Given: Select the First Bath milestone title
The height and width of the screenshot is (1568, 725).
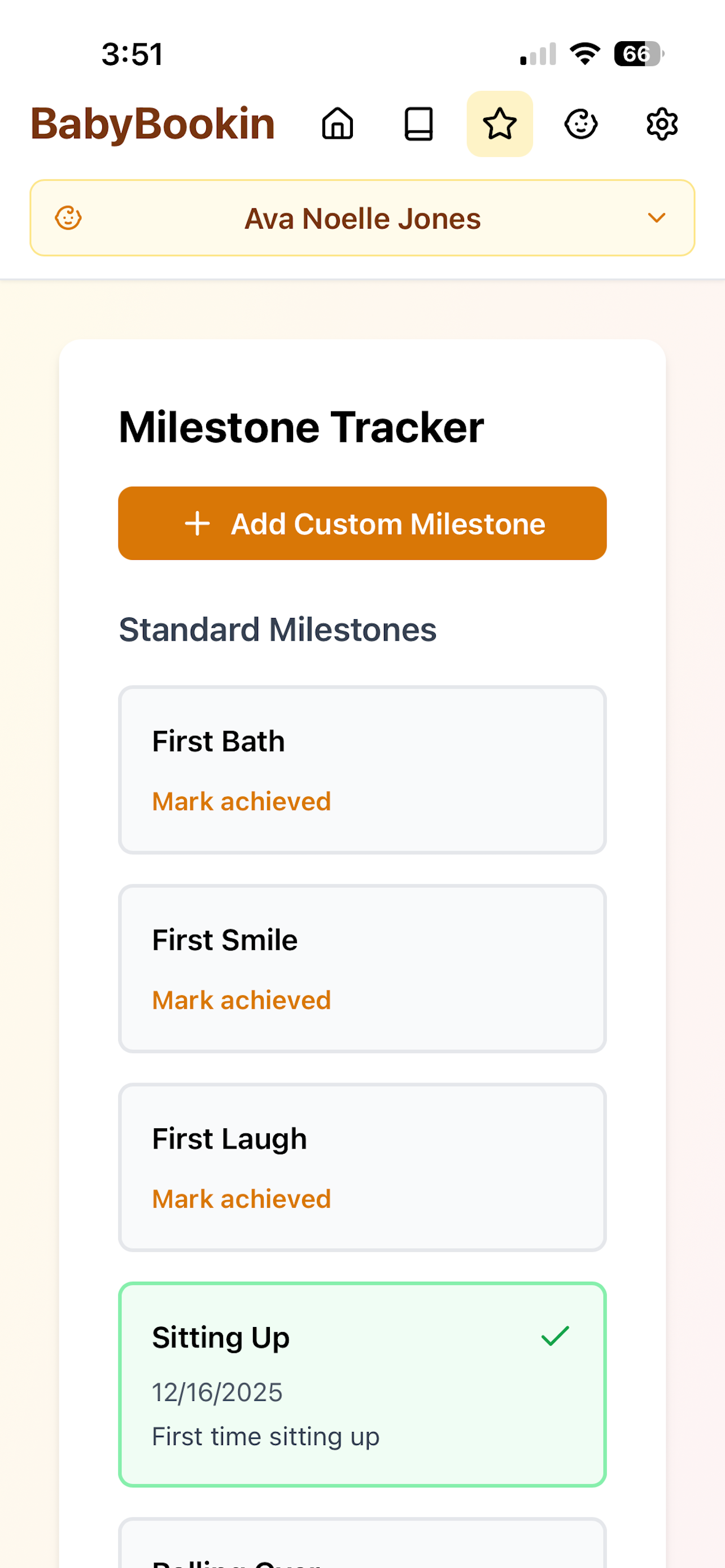Looking at the screenshot, I should pos(219,742).
